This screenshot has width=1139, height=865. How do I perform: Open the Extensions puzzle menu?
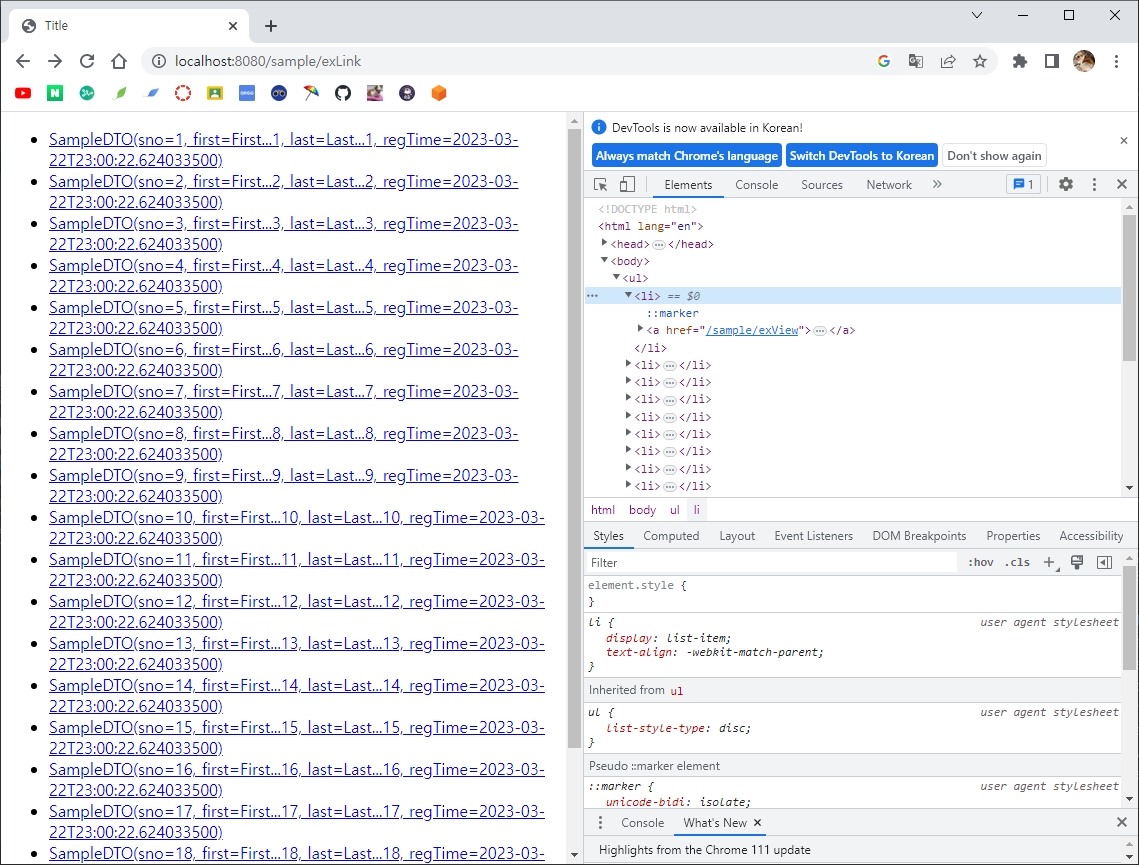point(1020,61)
